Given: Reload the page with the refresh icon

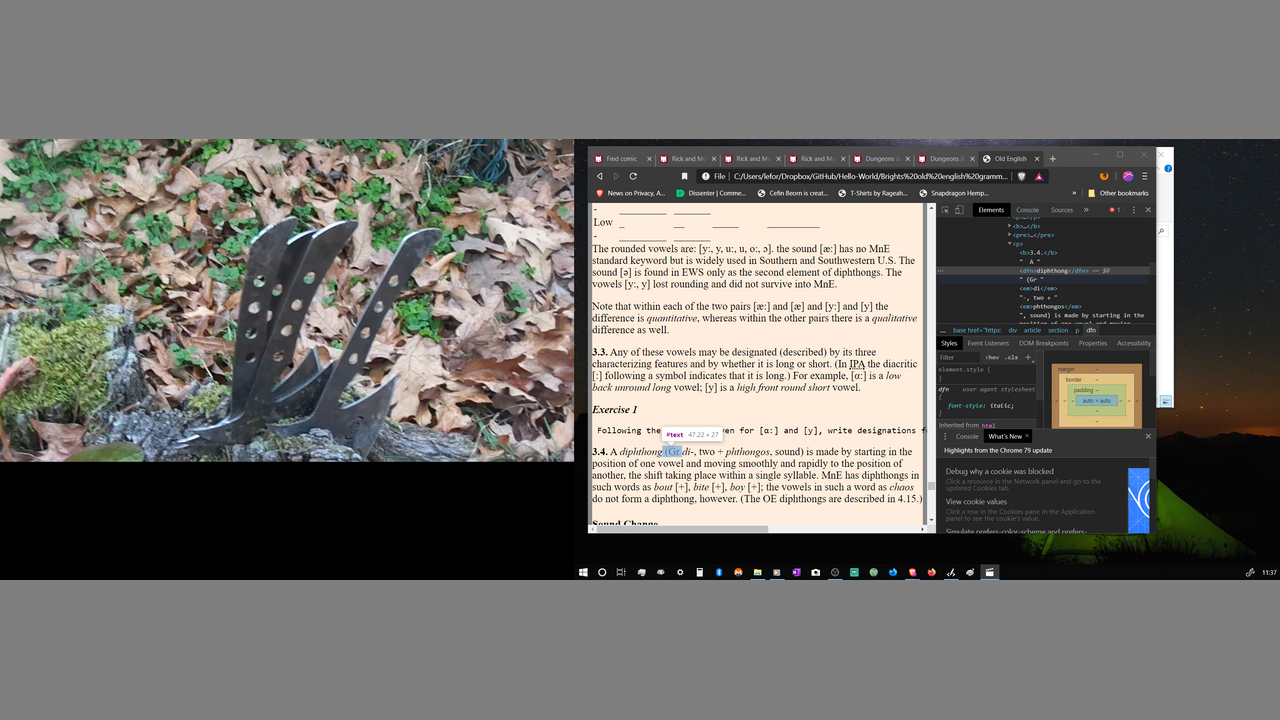Looking at the screenshot, I should point(633,176).
